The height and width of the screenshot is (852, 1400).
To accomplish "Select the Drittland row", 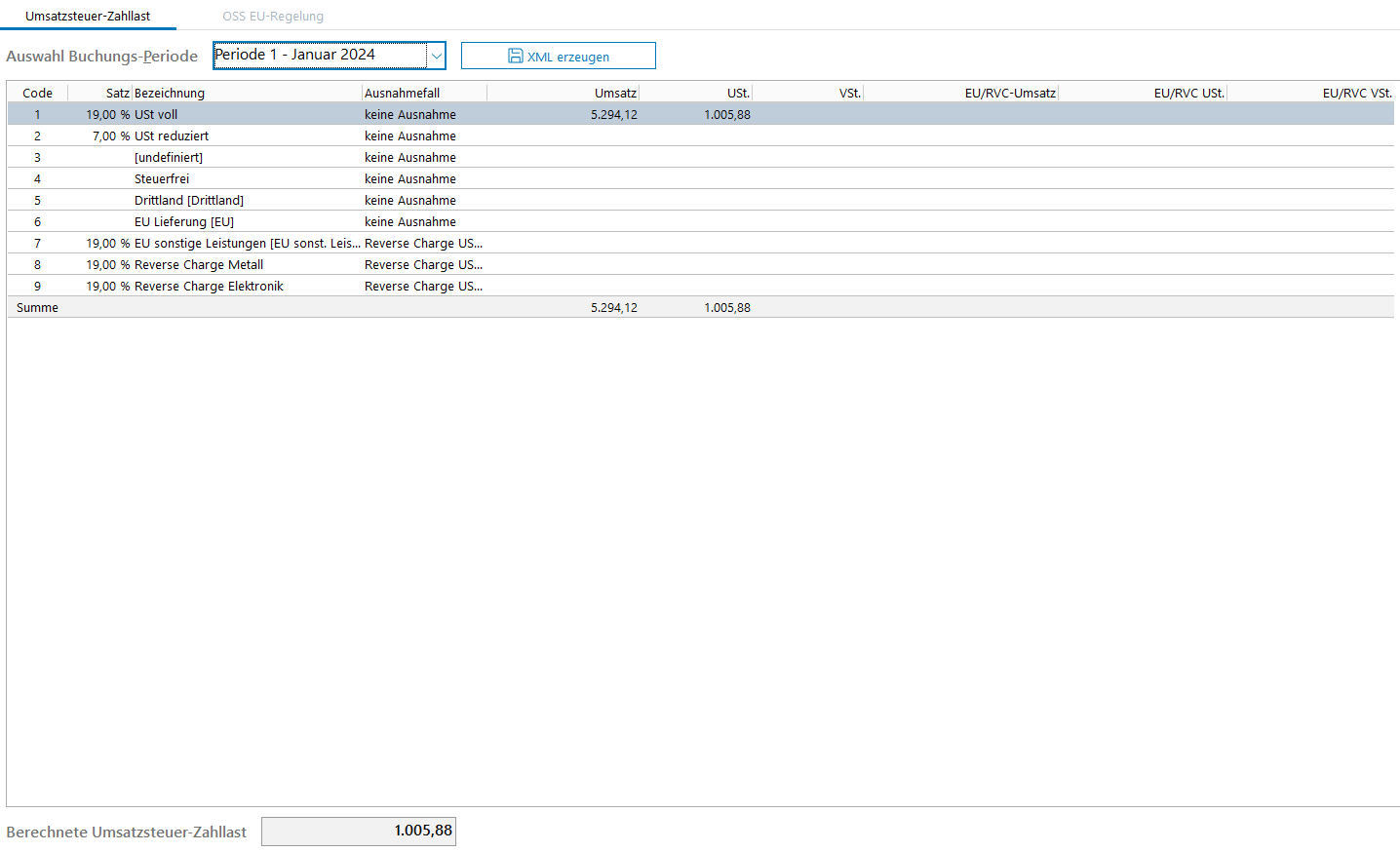I will (189, 201).
